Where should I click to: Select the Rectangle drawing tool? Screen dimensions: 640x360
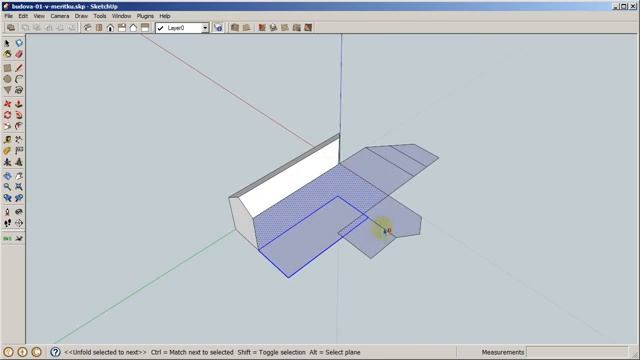7,68
